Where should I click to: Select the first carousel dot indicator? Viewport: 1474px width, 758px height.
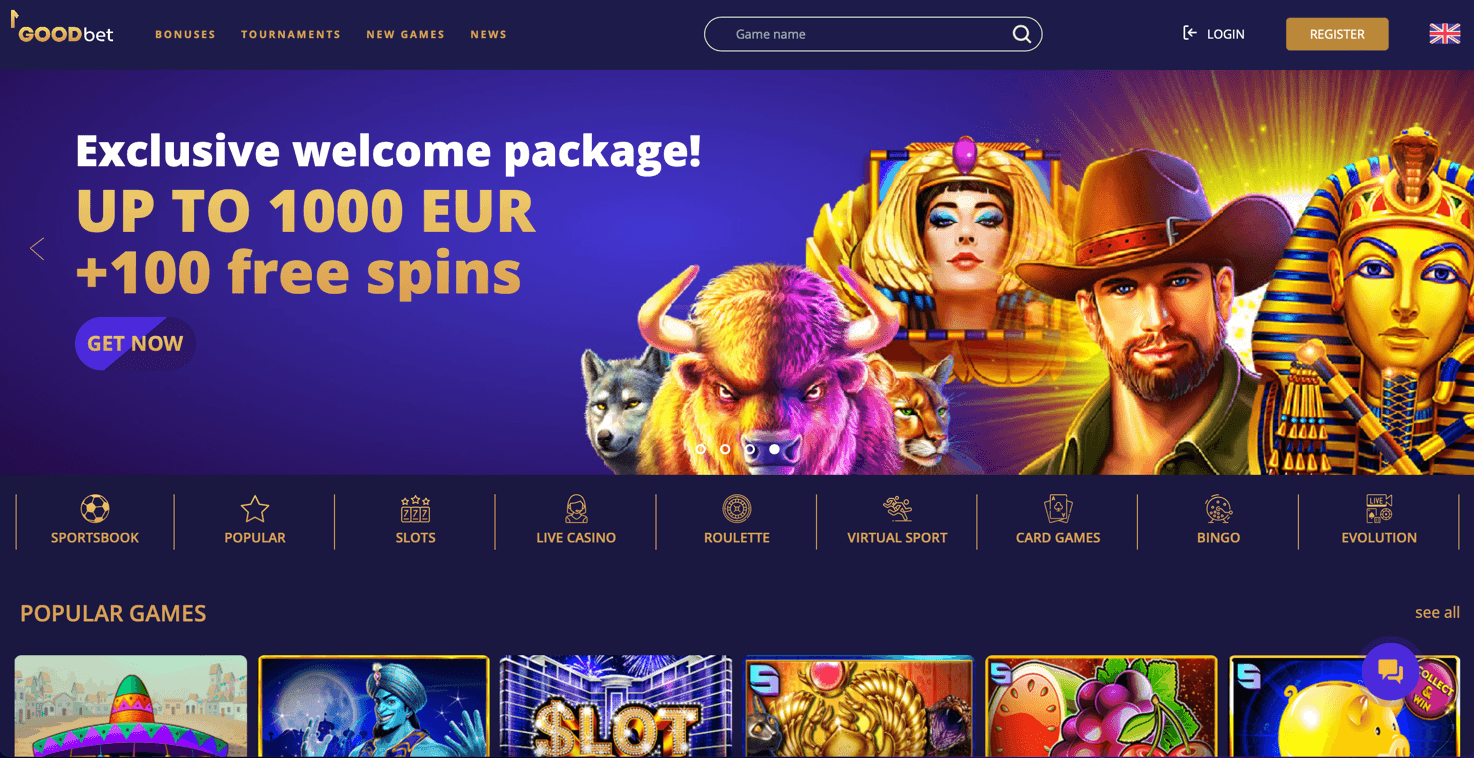tap(701, 449)
